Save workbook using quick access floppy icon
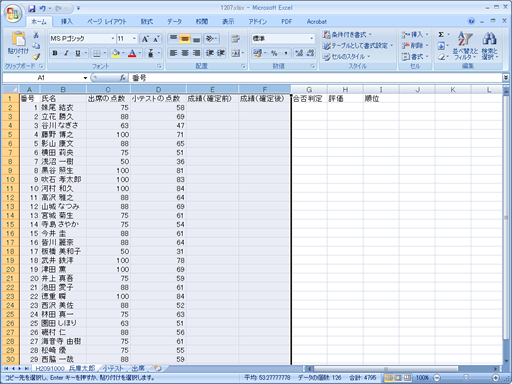This screenshot has height=384, width=512. tap(32, 8)
